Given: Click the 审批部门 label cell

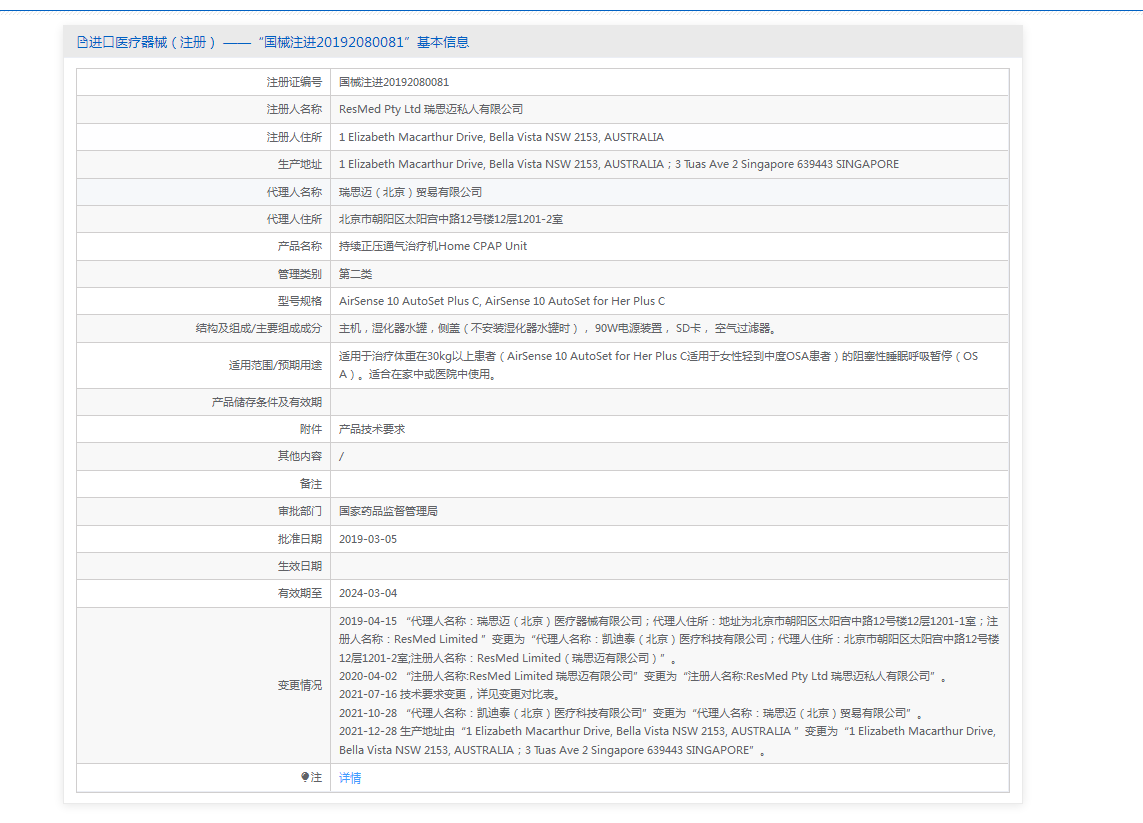Looking at the screenshot, I should pos(203,511).
